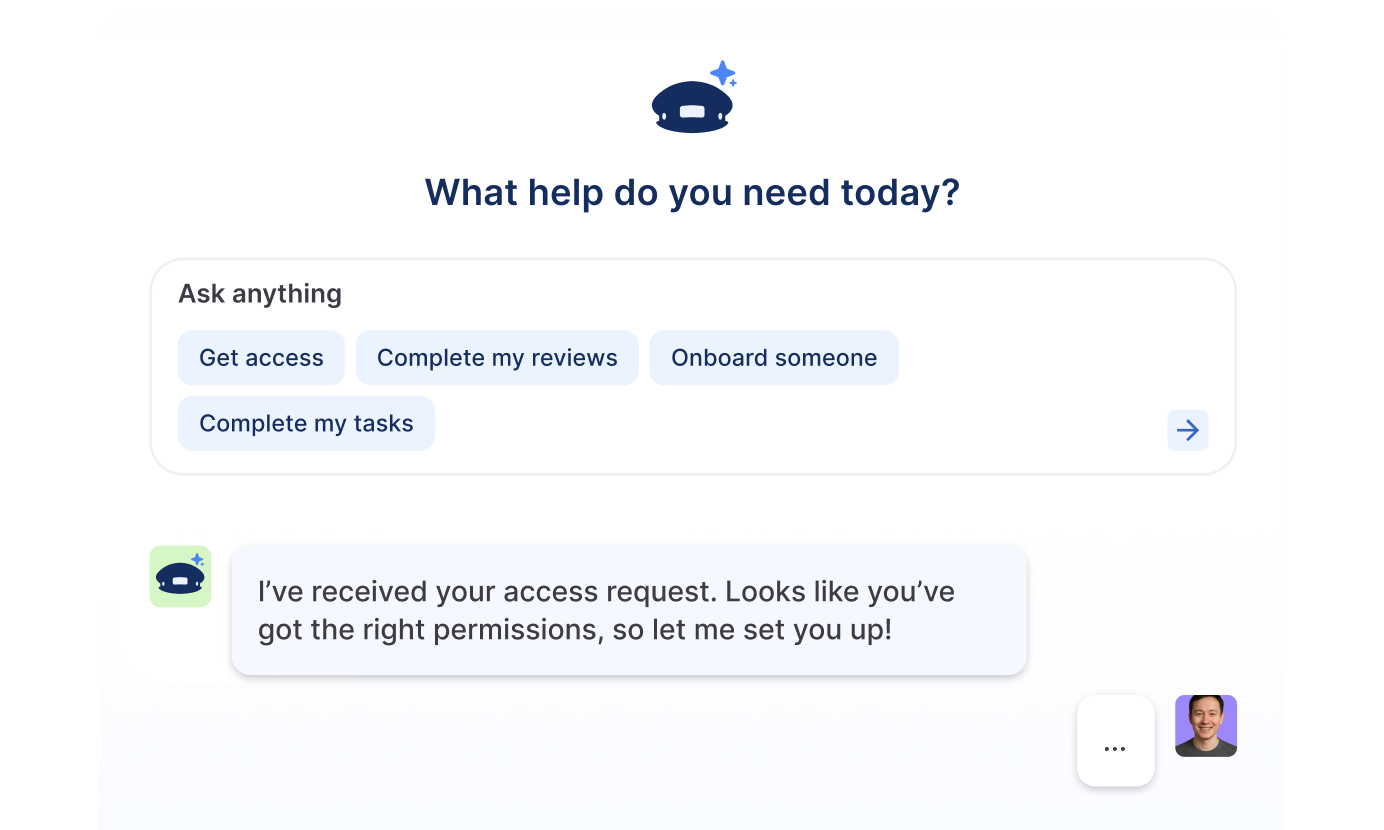This screenshot has height=830, width=1384.
Task: Click the assistant robot logo above the heading
Action: click(x=690, y=100)
